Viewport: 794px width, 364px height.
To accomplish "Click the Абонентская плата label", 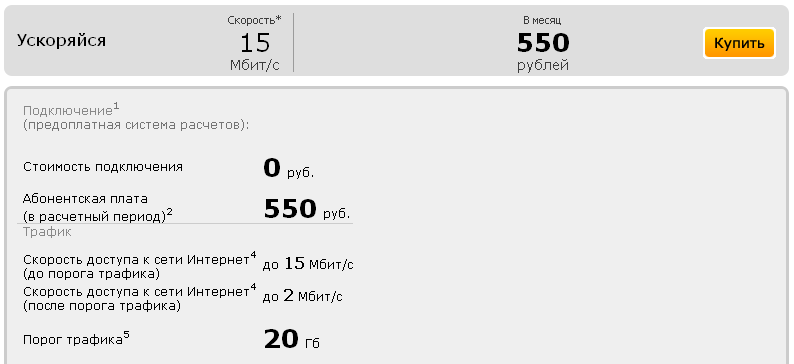I will point(85,198).
